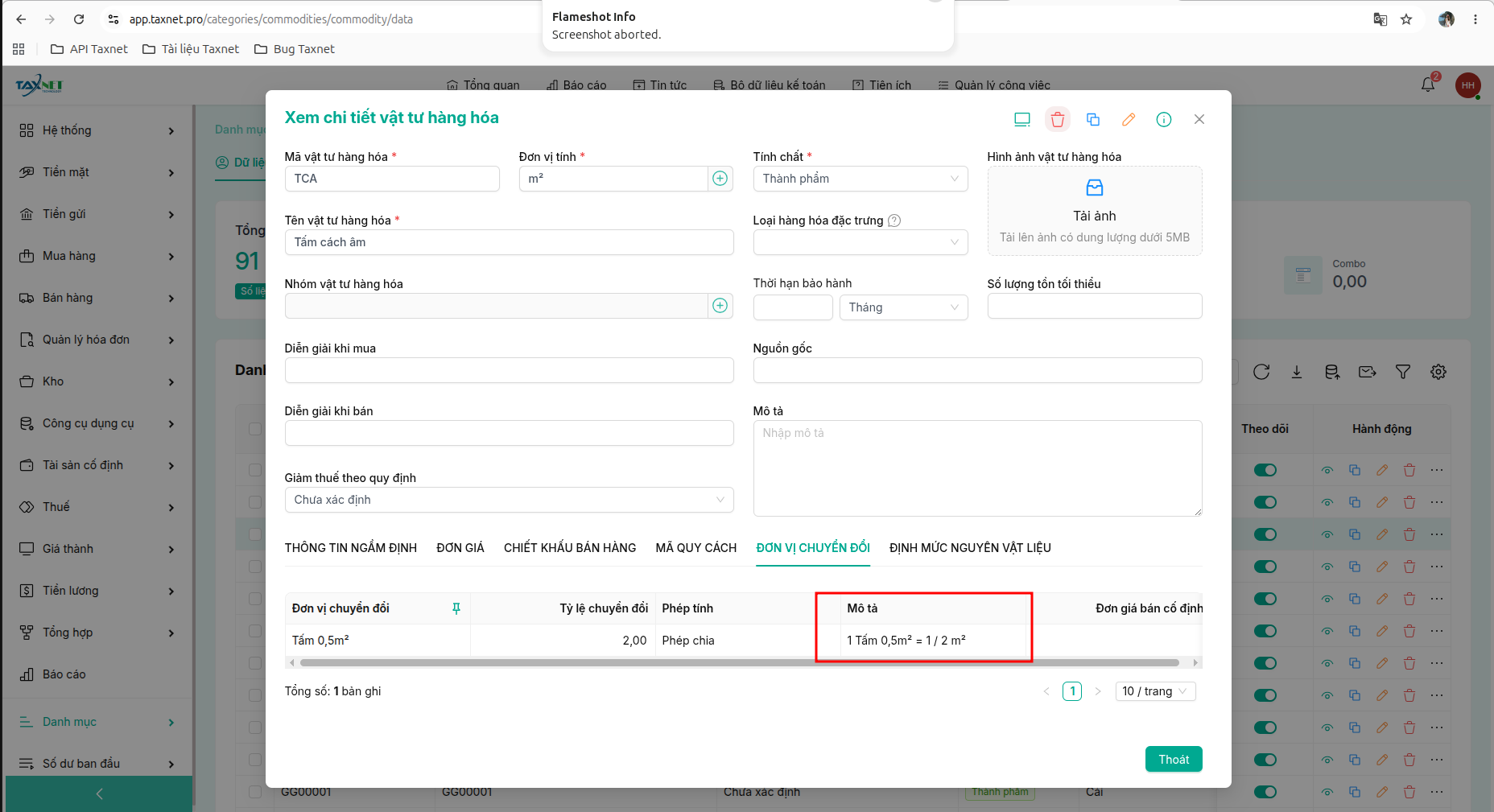The height and width of the screenshot is (812, 1494).
Task: Toggle the highlighted row's Theo dõi switch
Action: click(1265, 534)
